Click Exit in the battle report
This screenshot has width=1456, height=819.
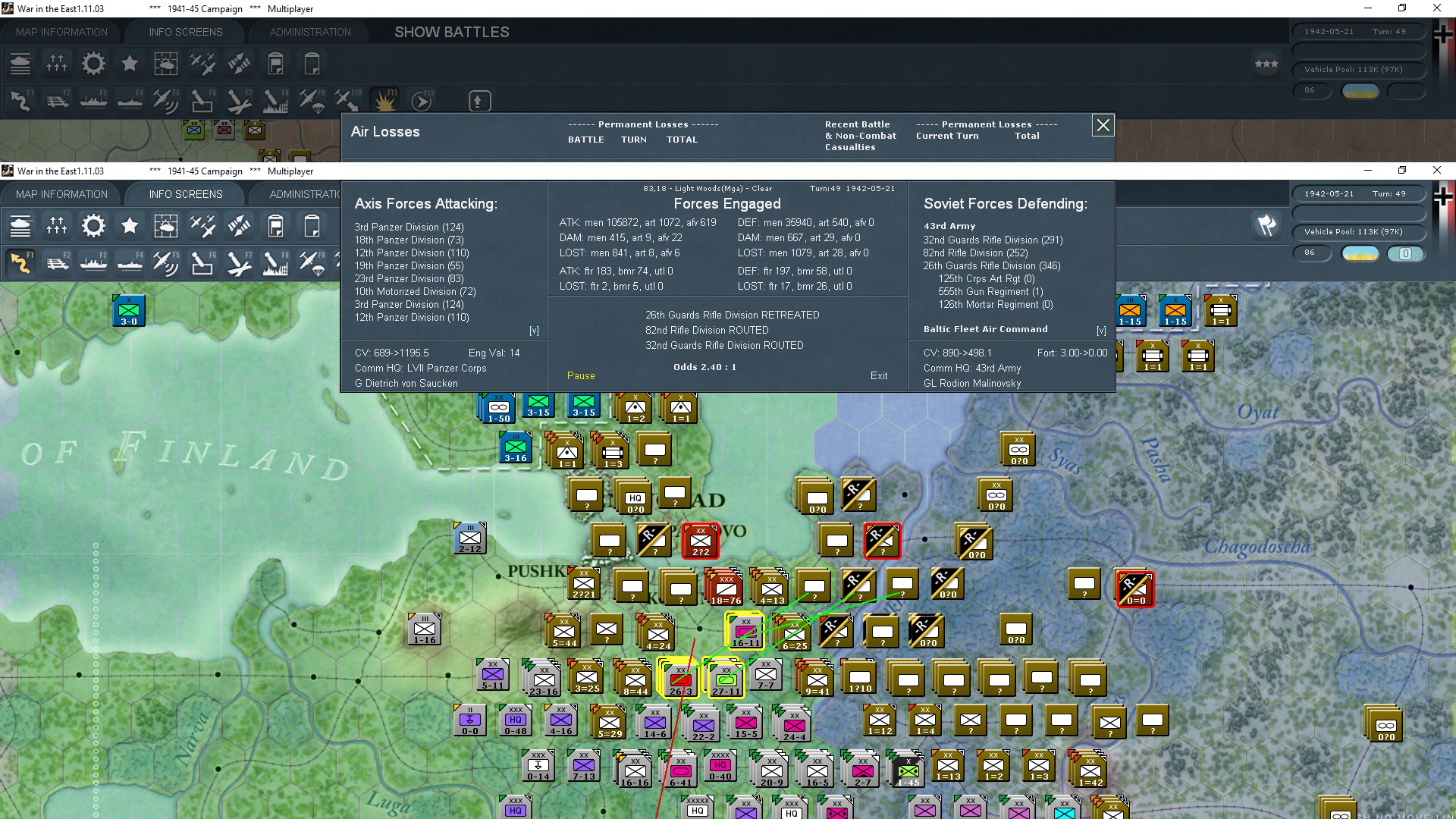pos(879,375)
